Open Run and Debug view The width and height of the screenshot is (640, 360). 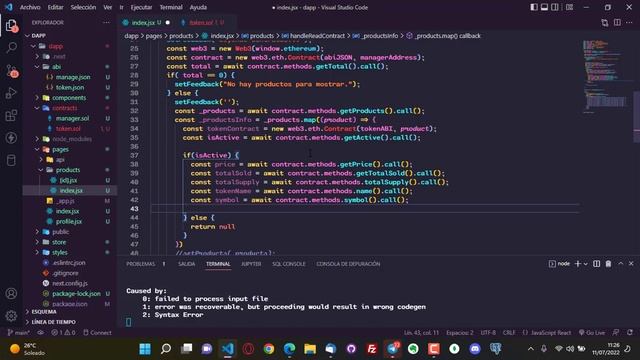pyautogui.click(x=11, y=93)
